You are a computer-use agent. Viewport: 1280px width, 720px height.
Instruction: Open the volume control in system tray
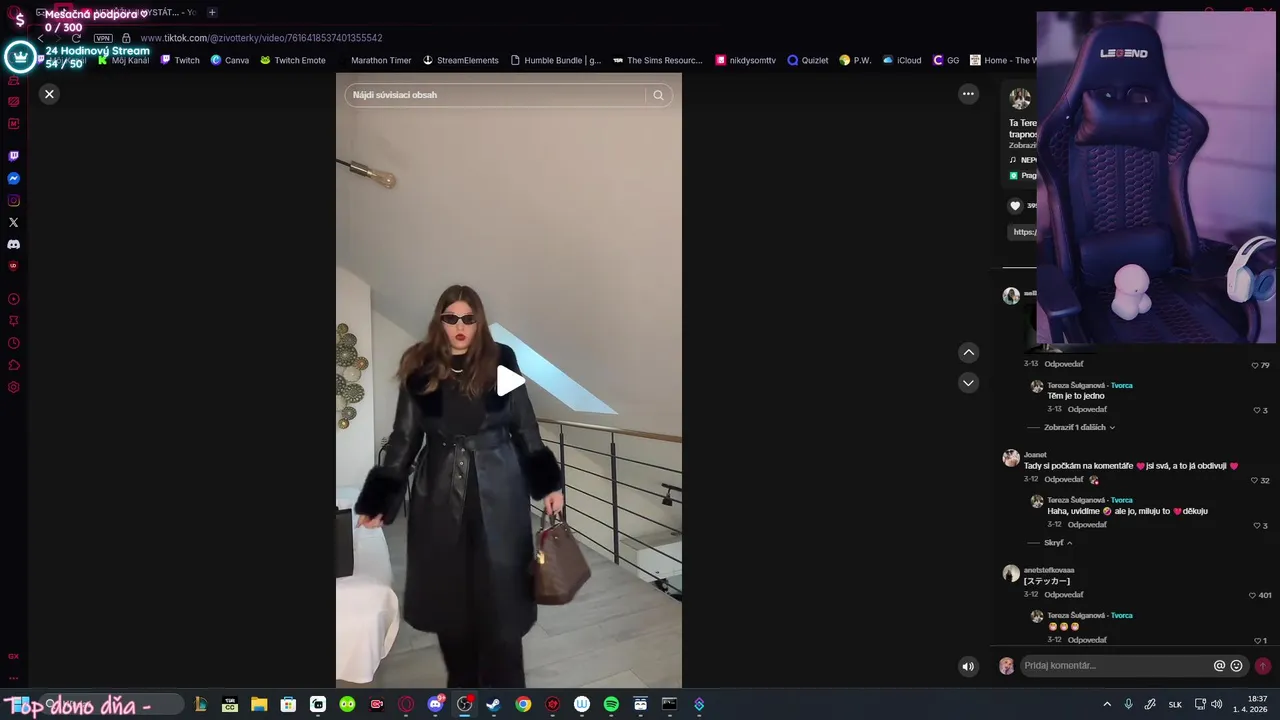(1217, 704)
